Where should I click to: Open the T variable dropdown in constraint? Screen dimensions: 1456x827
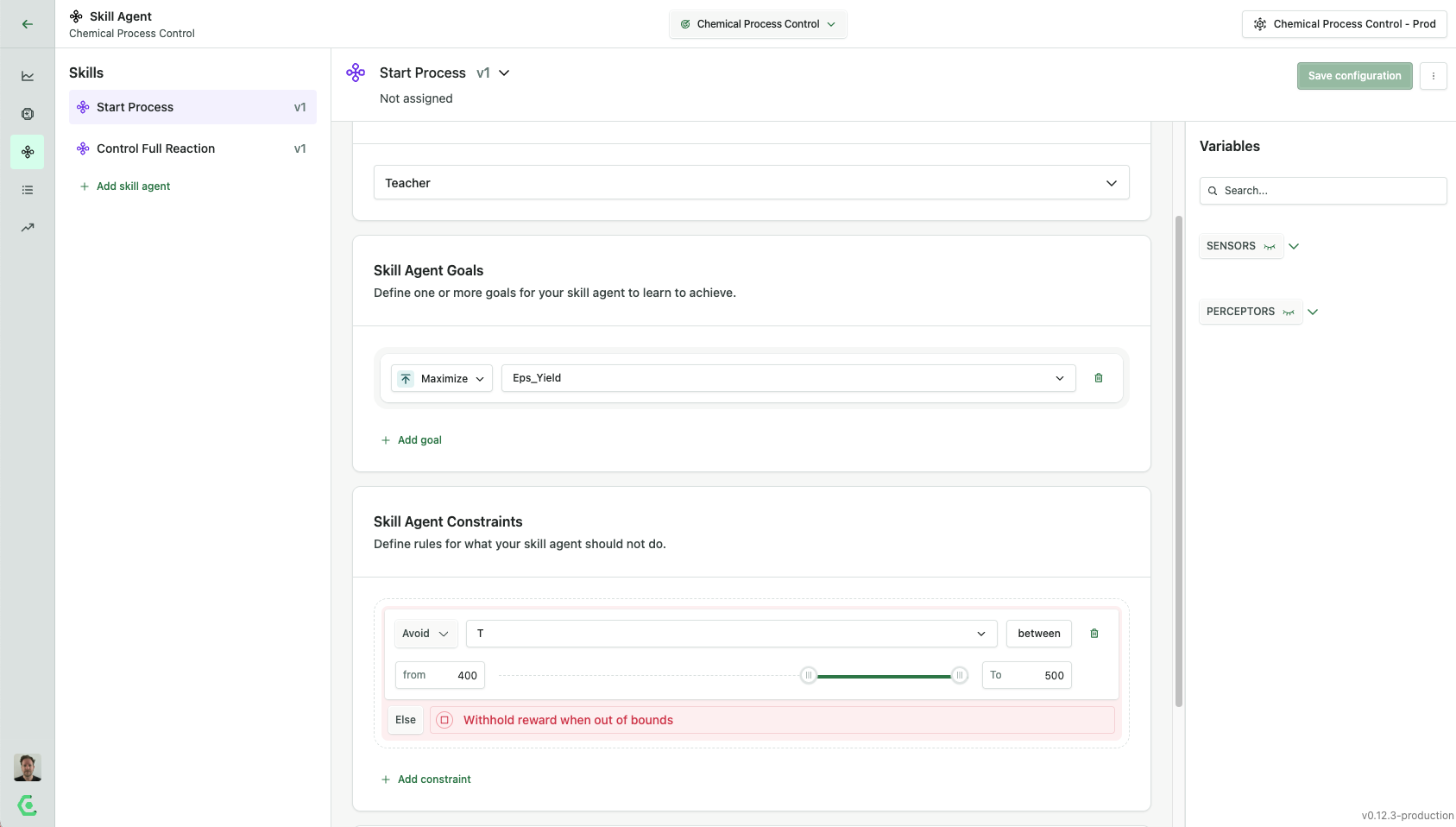(x=732, y=634)
